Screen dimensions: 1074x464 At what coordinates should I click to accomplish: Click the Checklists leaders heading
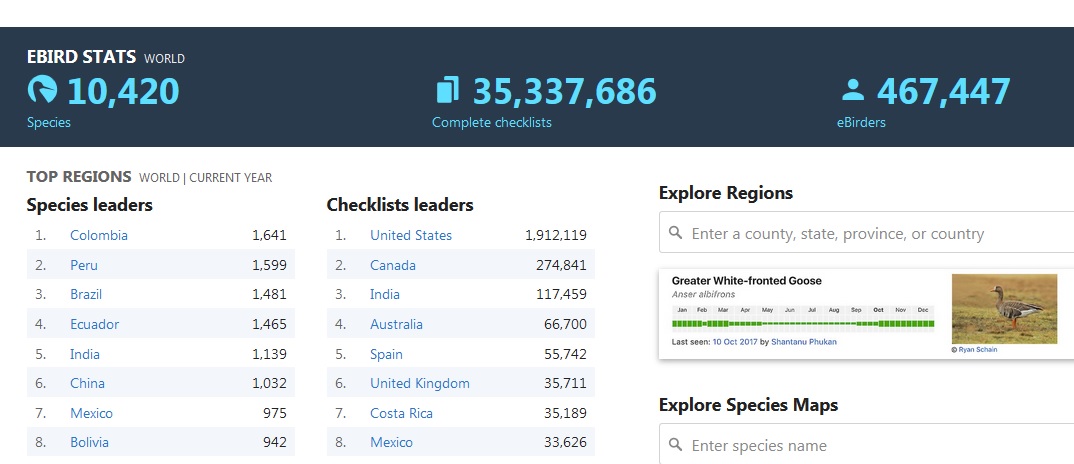click(400, 204)
